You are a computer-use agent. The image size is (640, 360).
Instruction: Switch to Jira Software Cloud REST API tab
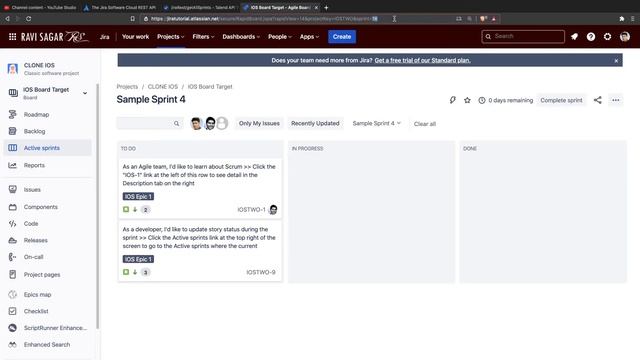pyautogui.click(x=120, y=7)
